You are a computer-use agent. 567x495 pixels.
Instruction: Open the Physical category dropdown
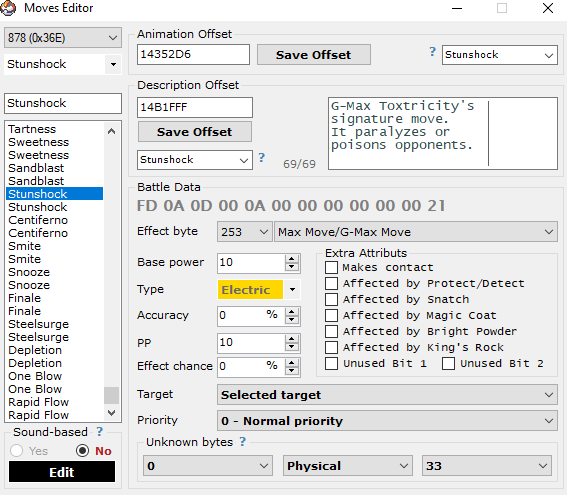pos(348,466)
